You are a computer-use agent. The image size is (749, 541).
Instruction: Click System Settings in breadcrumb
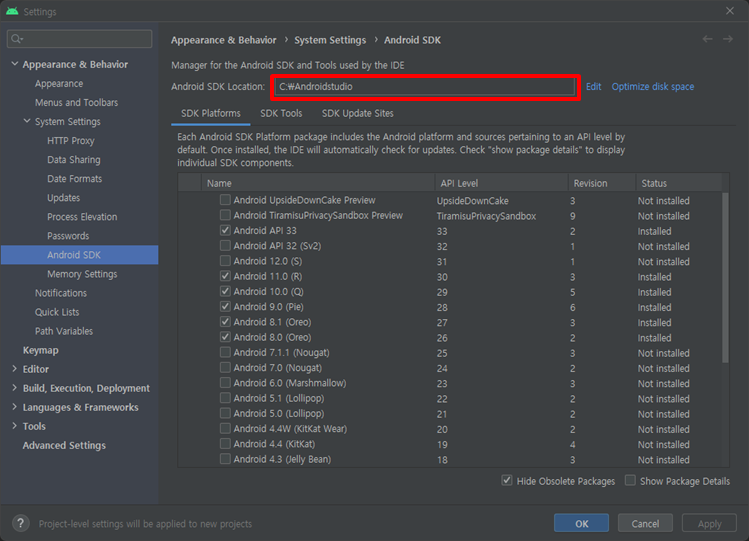coord(330,40)
